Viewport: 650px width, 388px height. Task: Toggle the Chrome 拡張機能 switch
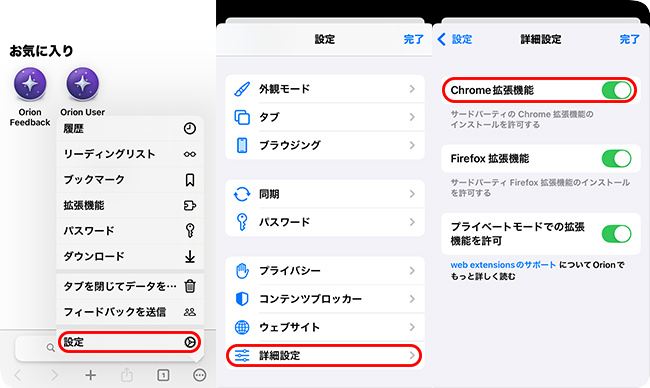[616, 90]
